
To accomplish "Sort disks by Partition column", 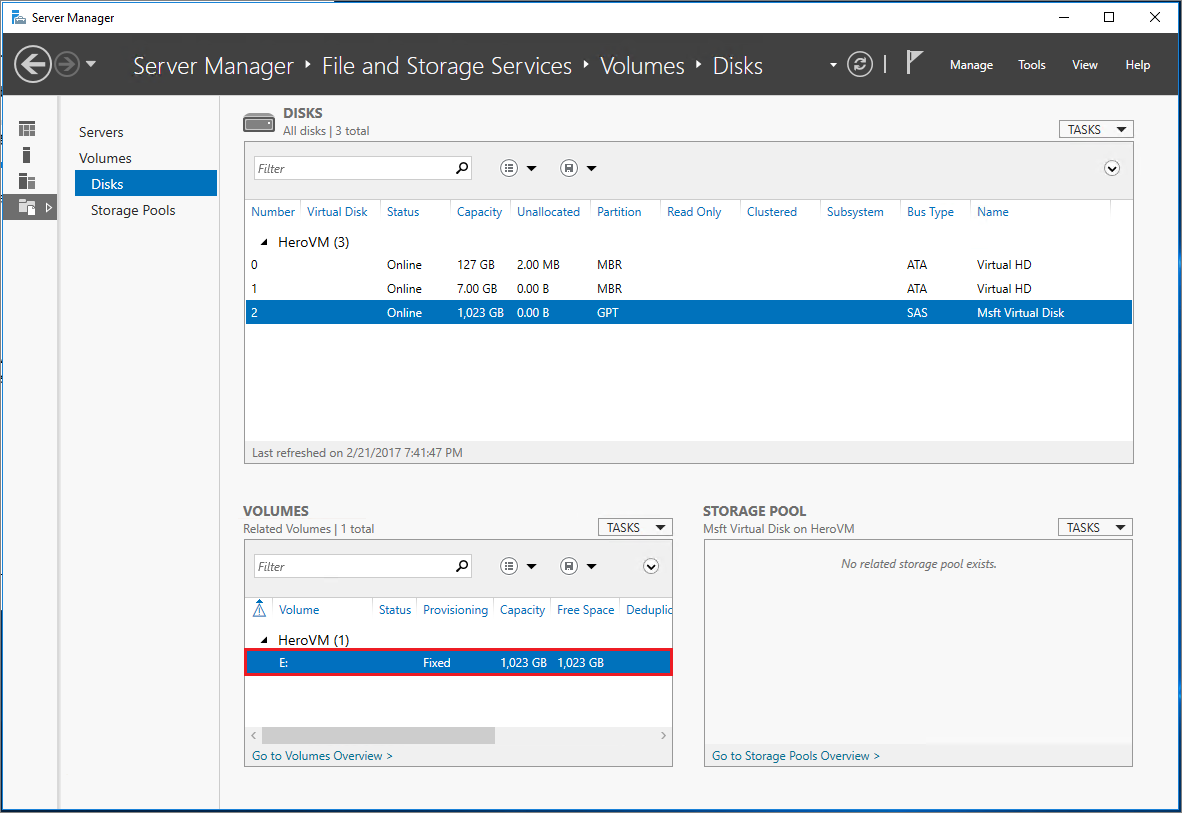I will (619, 212).
